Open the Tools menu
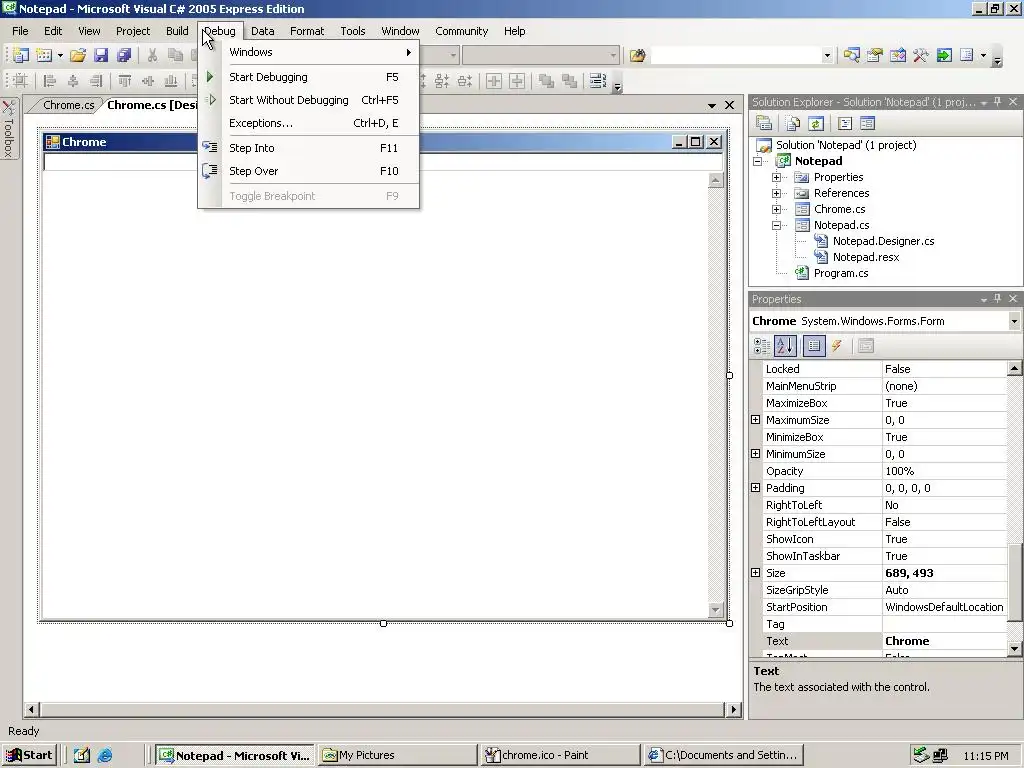Viewport: 1024px width, 768px height. [x=353, y=31]
